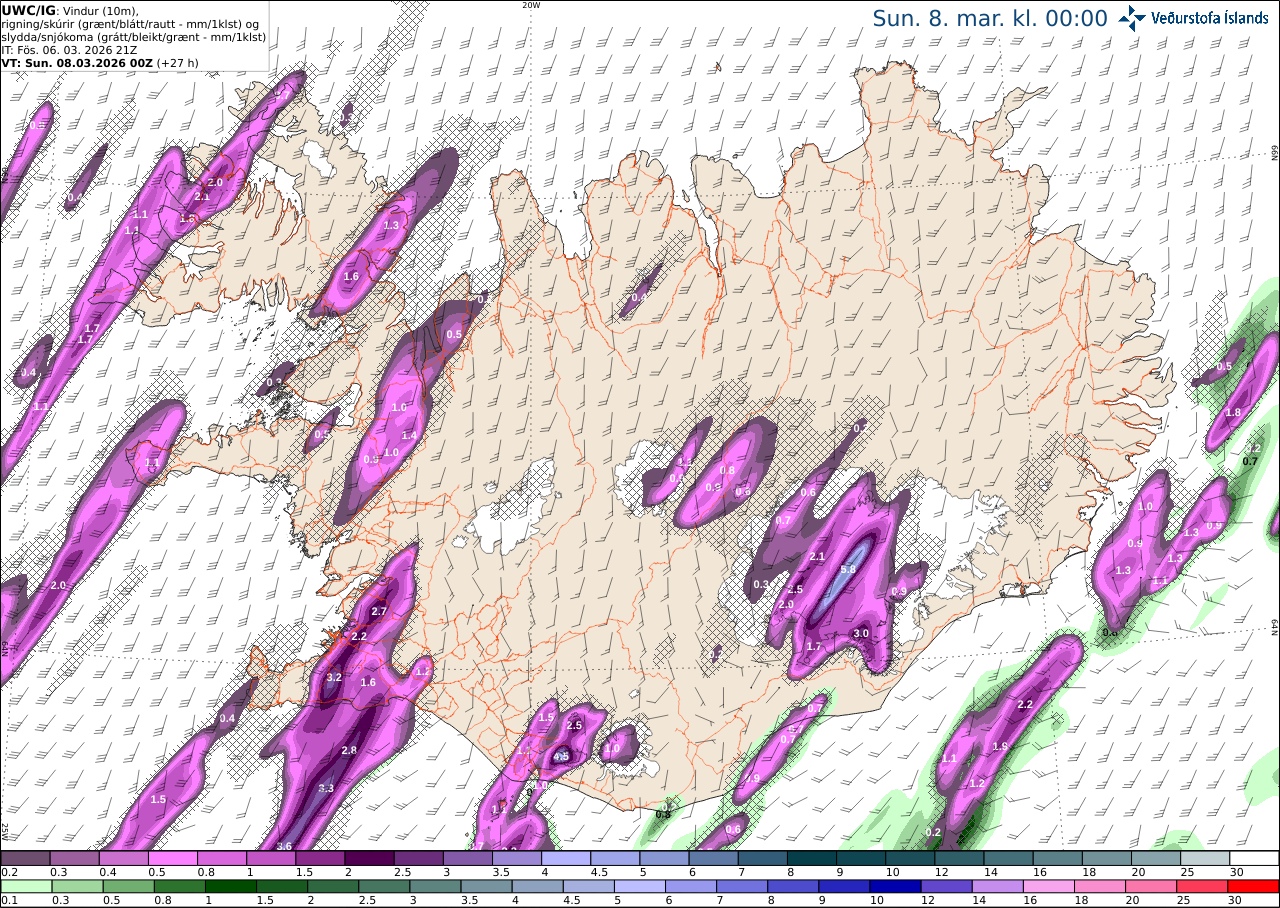Click the pink 0.5–0.8 swatch in the snow legend
This screenshot has width=1280, height=908.
[x=172, y=858]
